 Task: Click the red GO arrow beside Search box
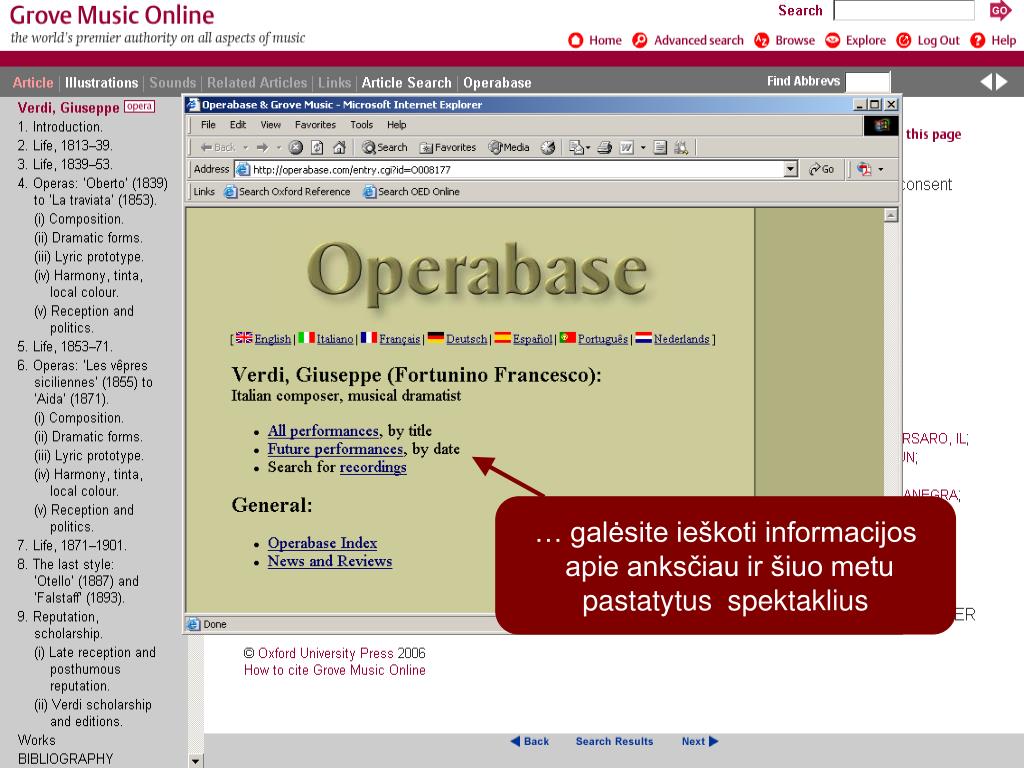1000,10
